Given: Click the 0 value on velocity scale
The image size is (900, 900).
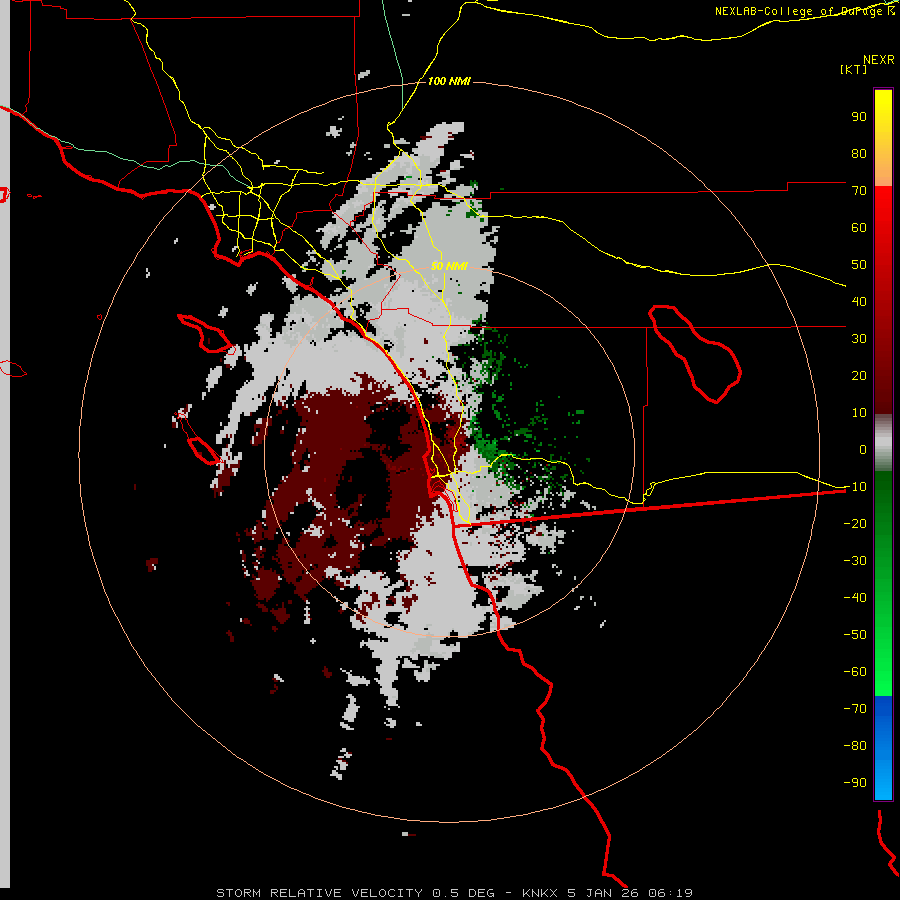Looking at the screenshot, I should [x=863, y=450].
